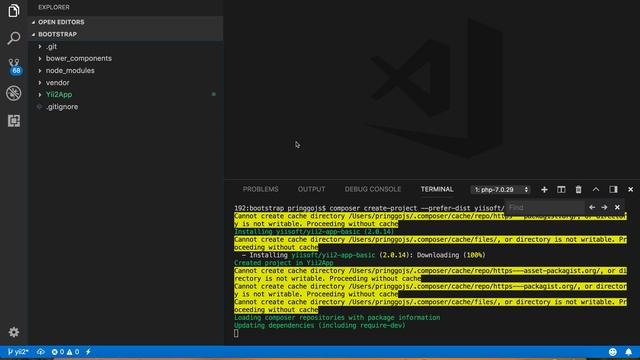Close the terminal Find widget
The width and height of the screenshot is (640, 360).
tap(617, 207)
